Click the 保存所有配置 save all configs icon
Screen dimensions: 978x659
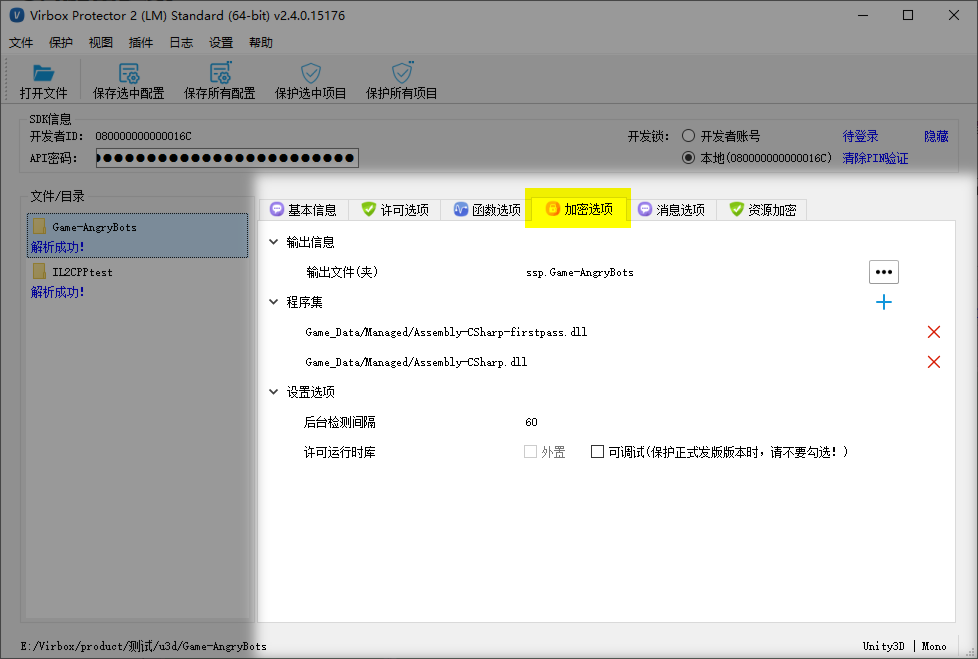[x=220, y=73]
